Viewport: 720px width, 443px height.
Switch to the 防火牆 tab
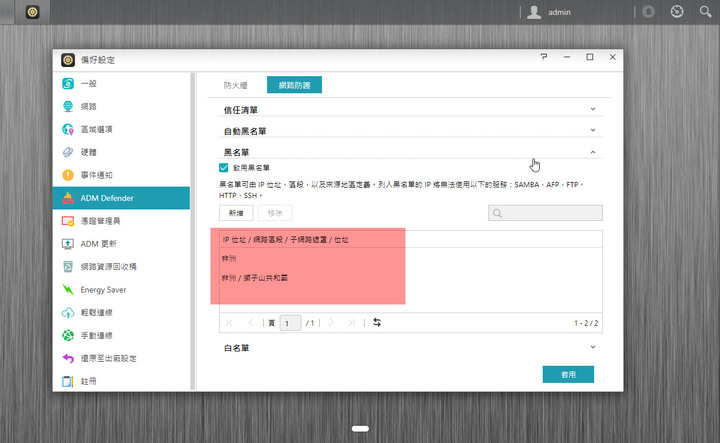tap(236, 85)
